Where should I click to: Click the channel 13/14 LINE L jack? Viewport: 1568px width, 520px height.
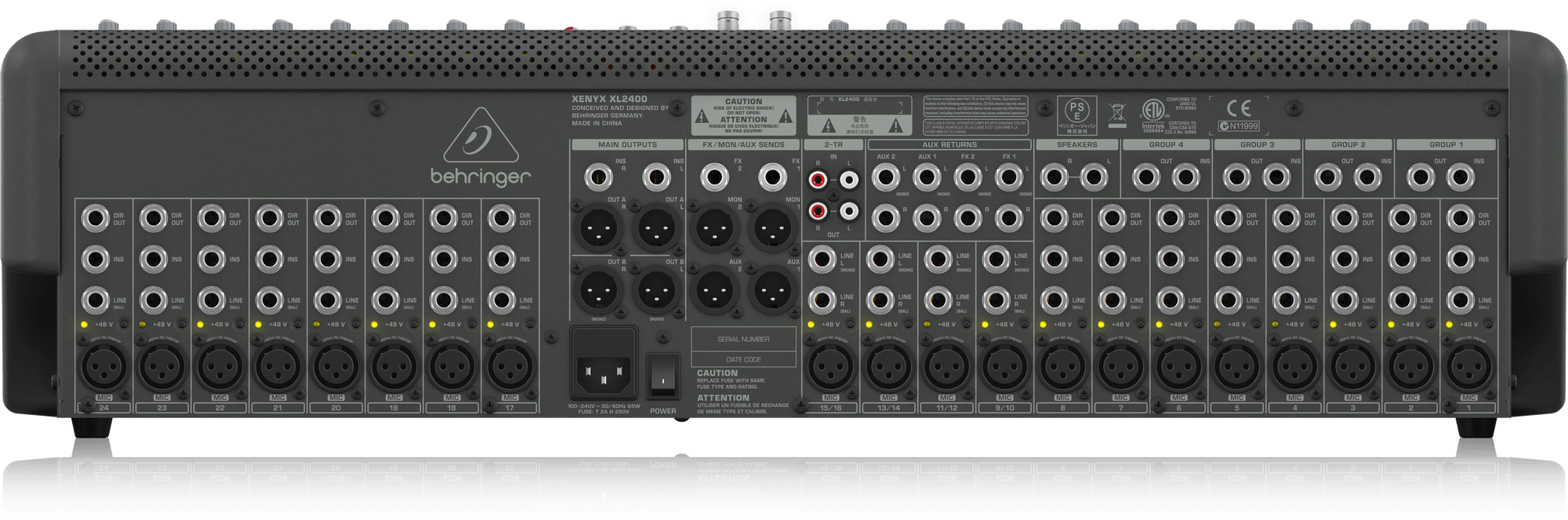pos(880,259)
